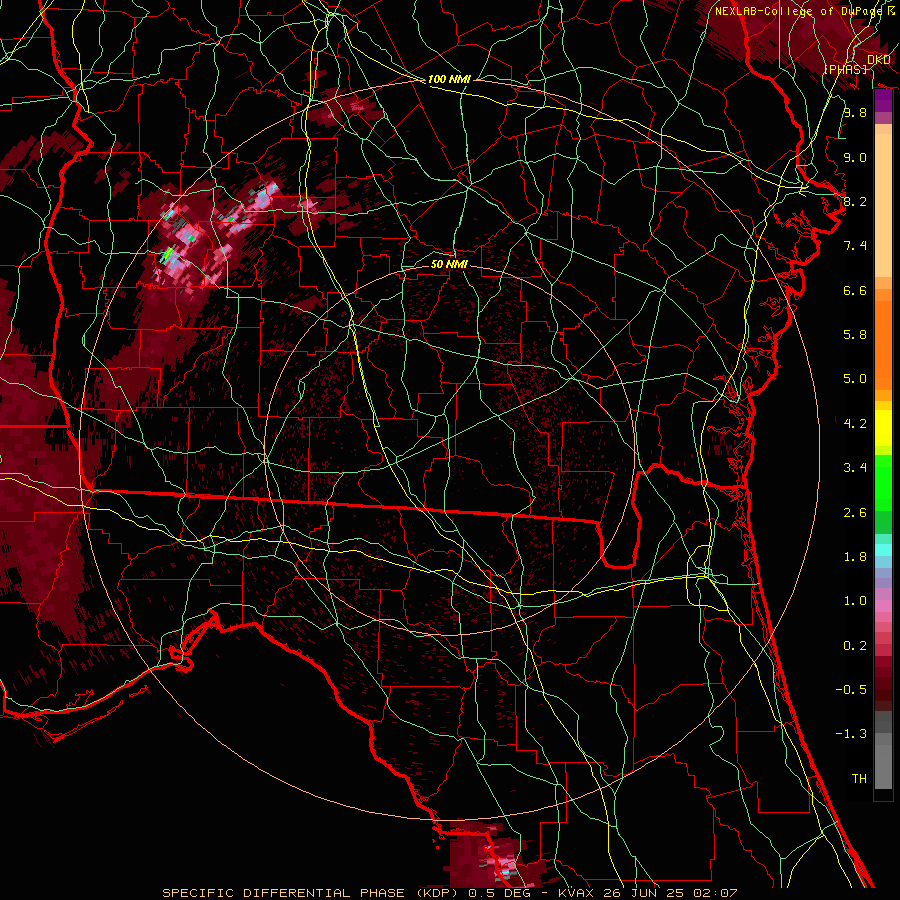This screenshot has height=900, width=900.
Task: Click the 0.2 legend value
Action: [855, 645]
